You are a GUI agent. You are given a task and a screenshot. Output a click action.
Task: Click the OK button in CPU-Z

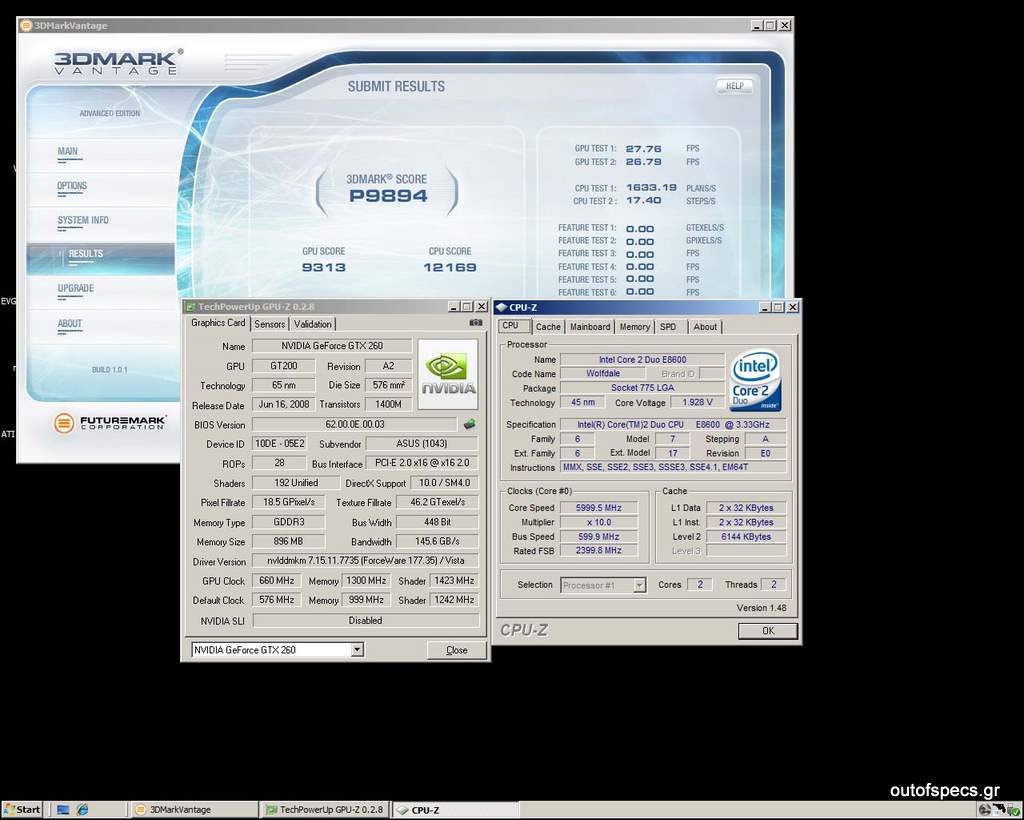coord(768,631)
